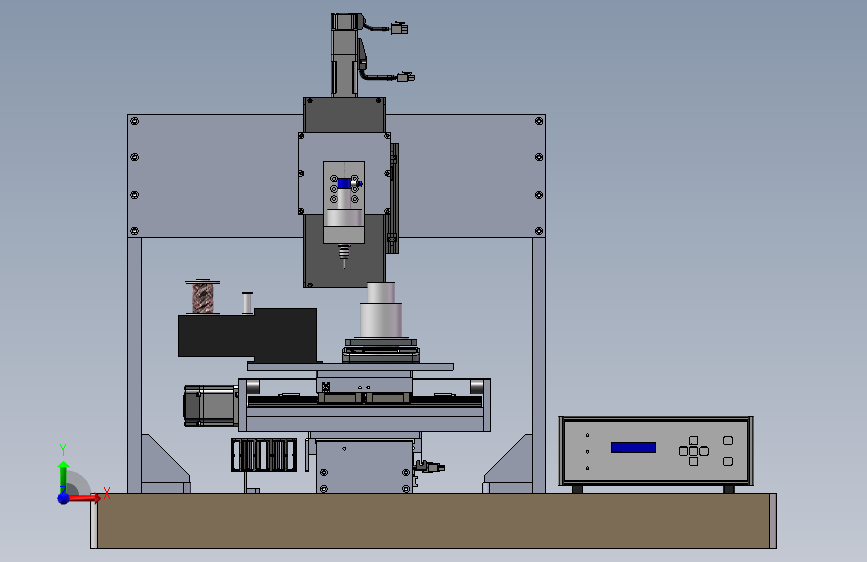Select the right triangular gusset bracket

point(508,464)
